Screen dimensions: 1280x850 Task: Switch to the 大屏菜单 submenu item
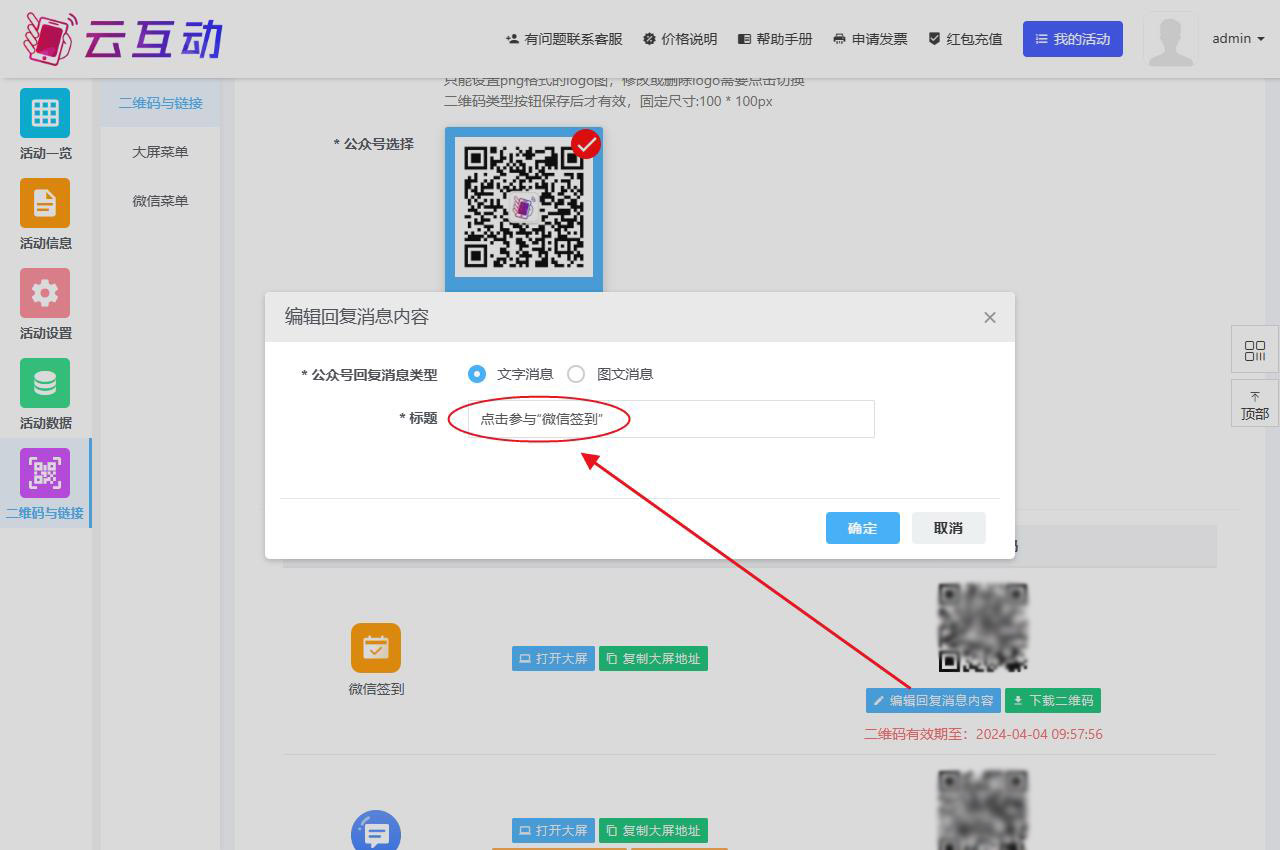pos(160,152)
